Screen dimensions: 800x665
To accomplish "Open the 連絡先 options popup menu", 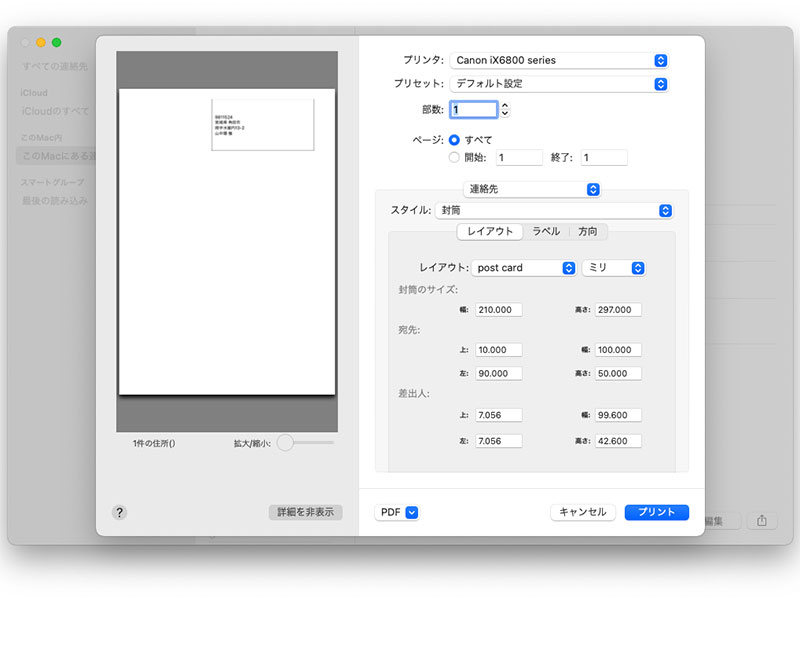I will coord(532,189).
